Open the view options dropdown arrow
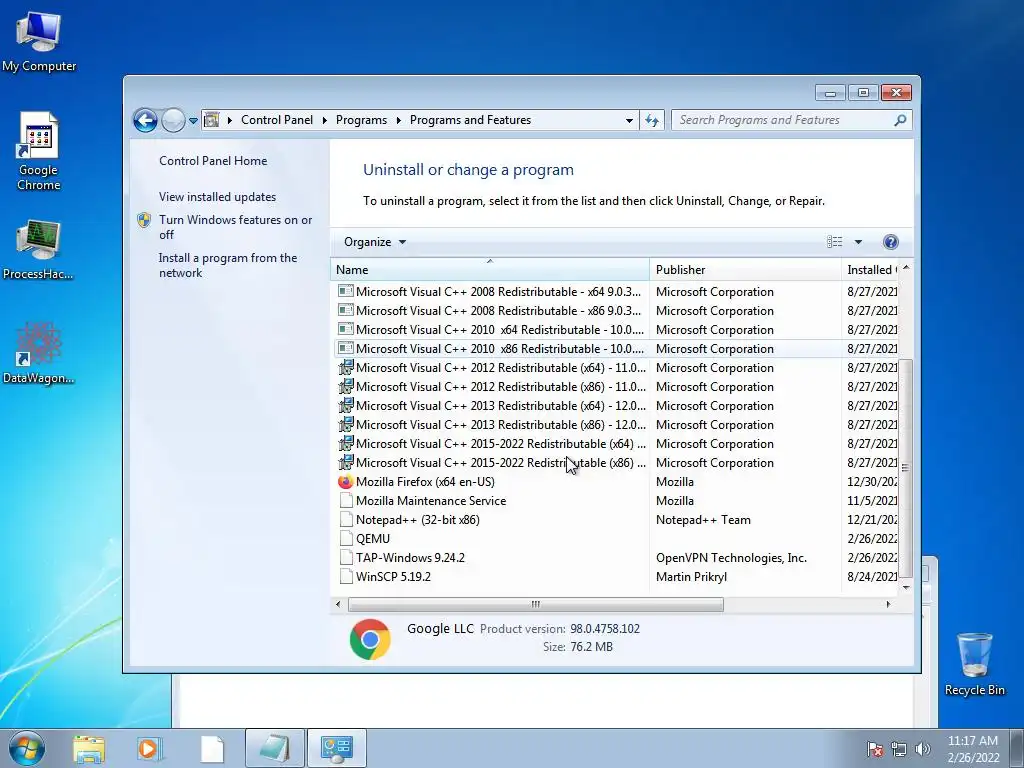Screen dimensions: 1024x768 point(858,242)
